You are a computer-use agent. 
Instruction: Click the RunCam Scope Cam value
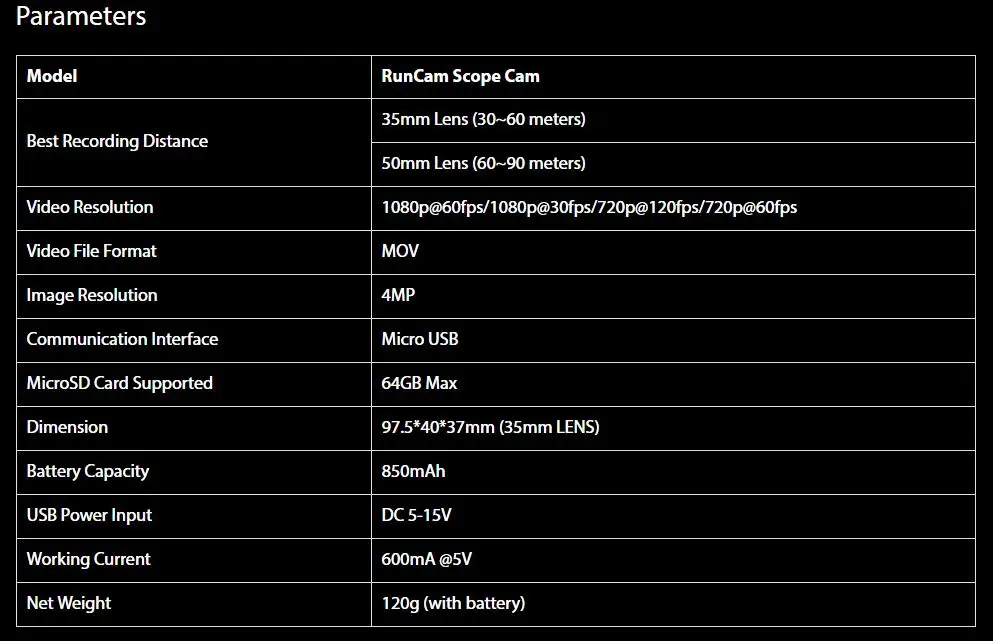pos(460,76)
